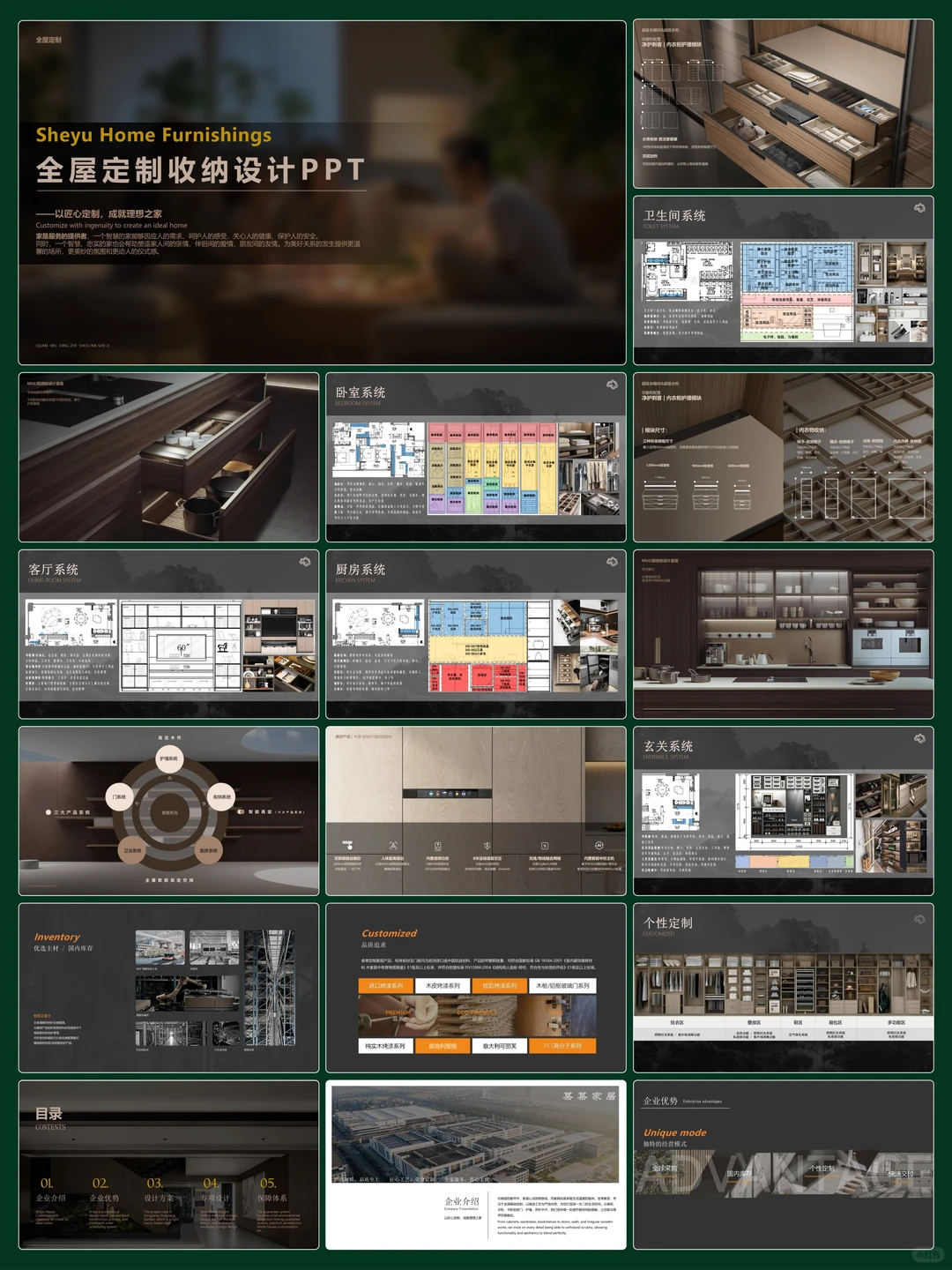This screenshot has width=952, height=1270.
Task: Click the 进口烤漆系列 orange label
Action: (386, 985)
